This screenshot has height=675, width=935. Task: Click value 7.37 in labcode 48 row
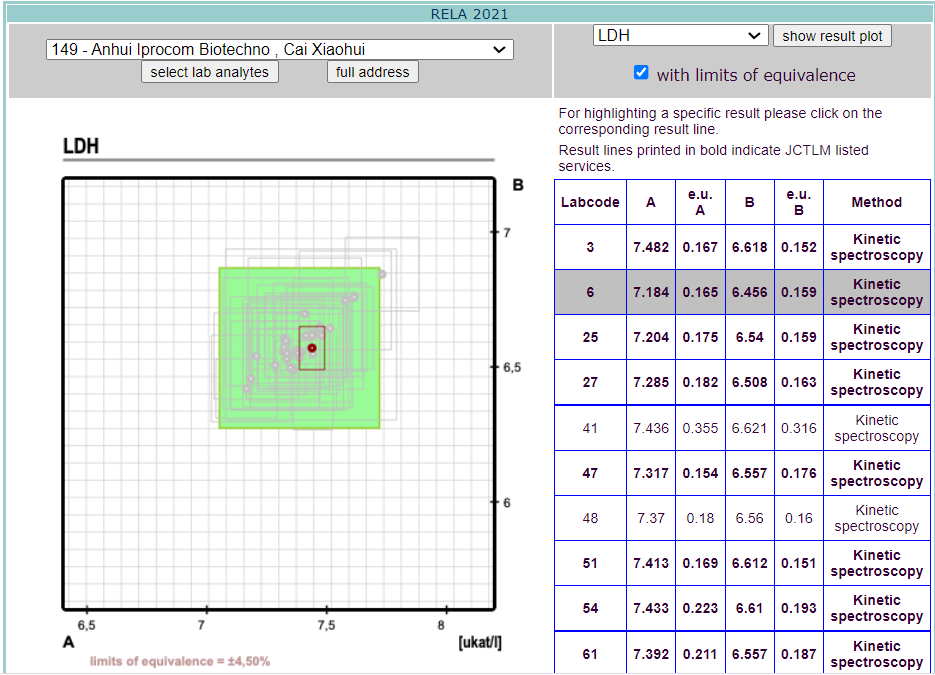tap(651, 518)
